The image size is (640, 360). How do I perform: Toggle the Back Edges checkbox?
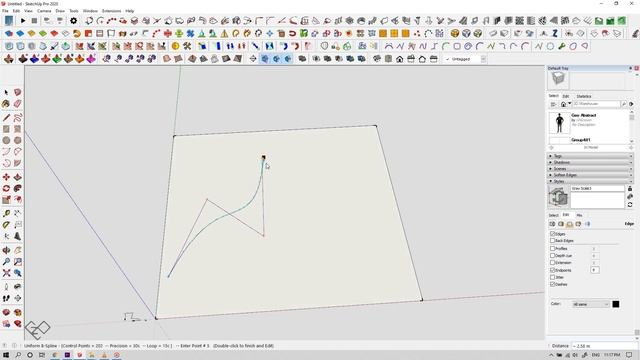(x=552, y=241)
